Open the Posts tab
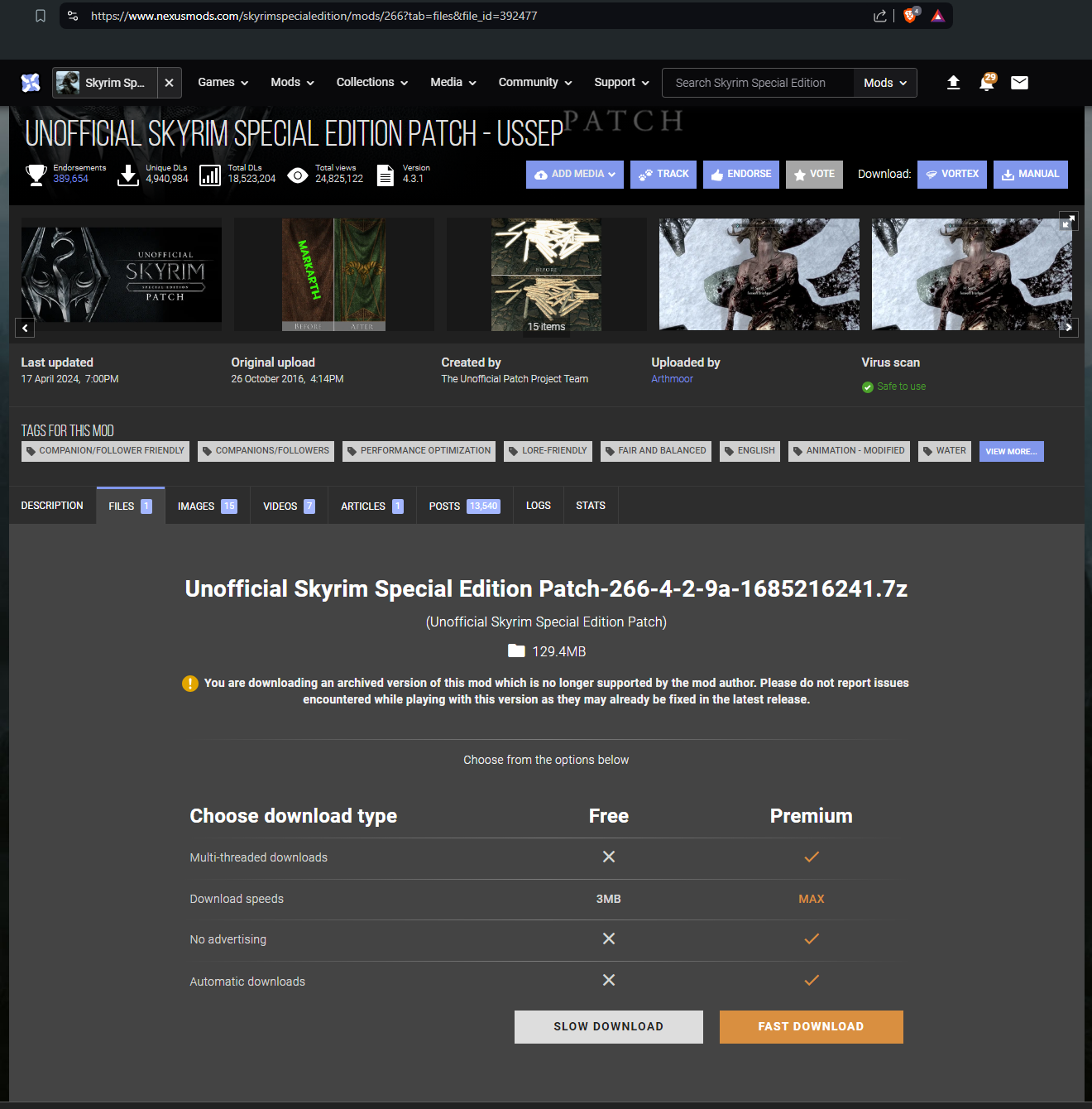The height and width of the screenshot is (1109, 1092). (x=465, y=506)
